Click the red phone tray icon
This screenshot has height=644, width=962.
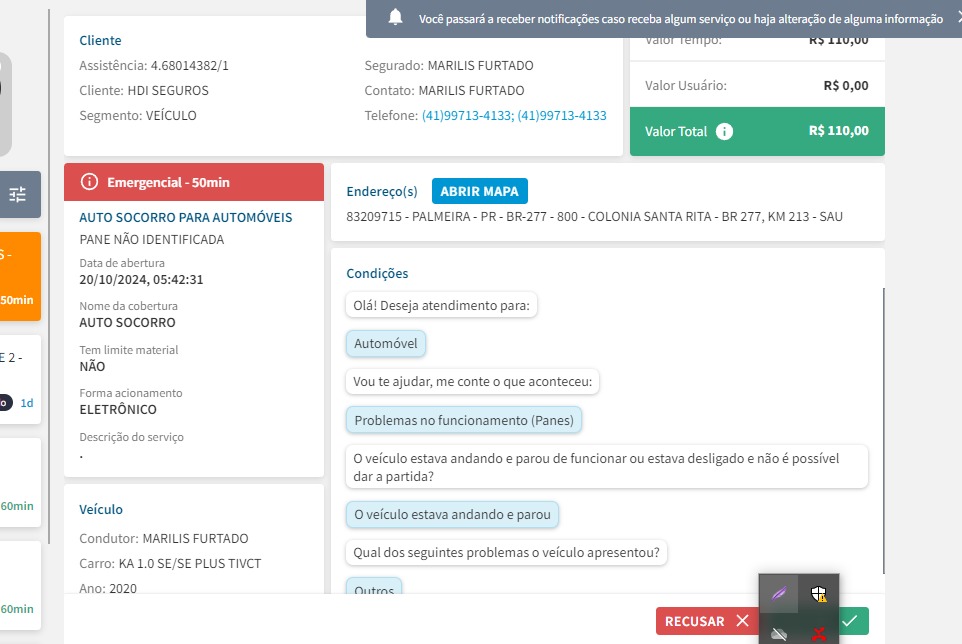818,633
